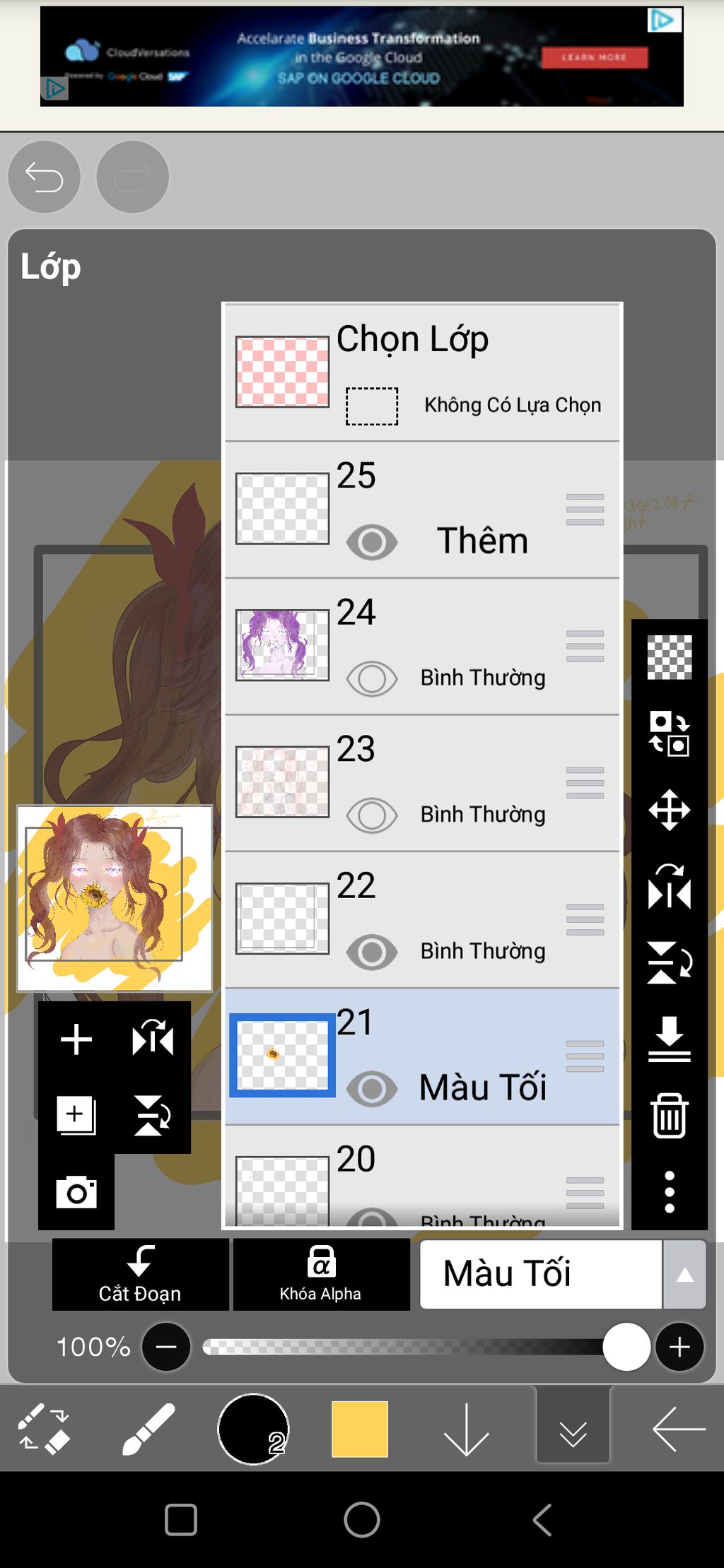This screenshot has width=724, height=1568.
Task: Tap the Cắt Đoạn clipping button
Action: pyautogui.click(x=140, y=1274)
